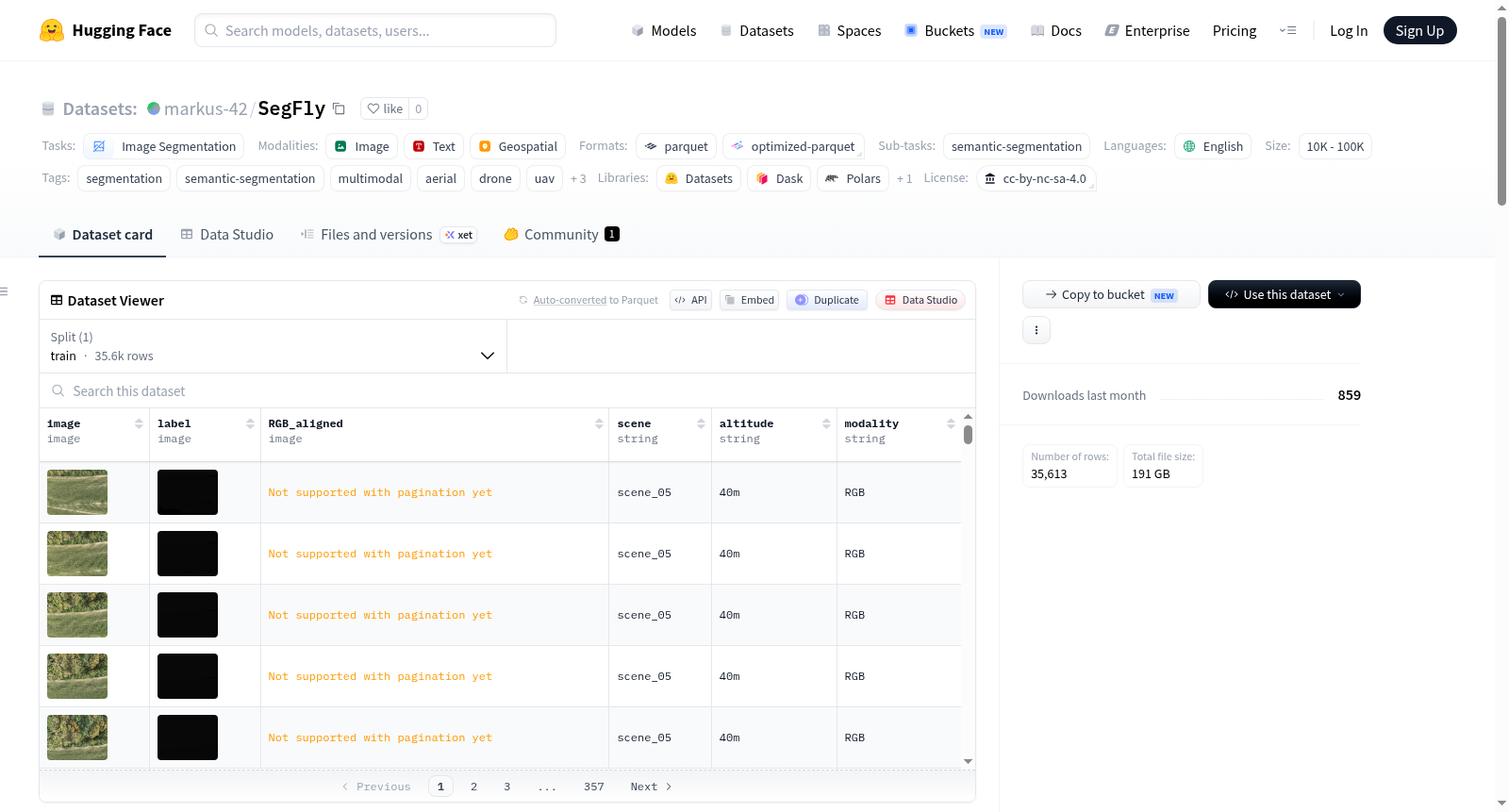This screenshot has width=1509, height=812.
Task: Duplicate the dataset
Action: [x=827, y=300]
